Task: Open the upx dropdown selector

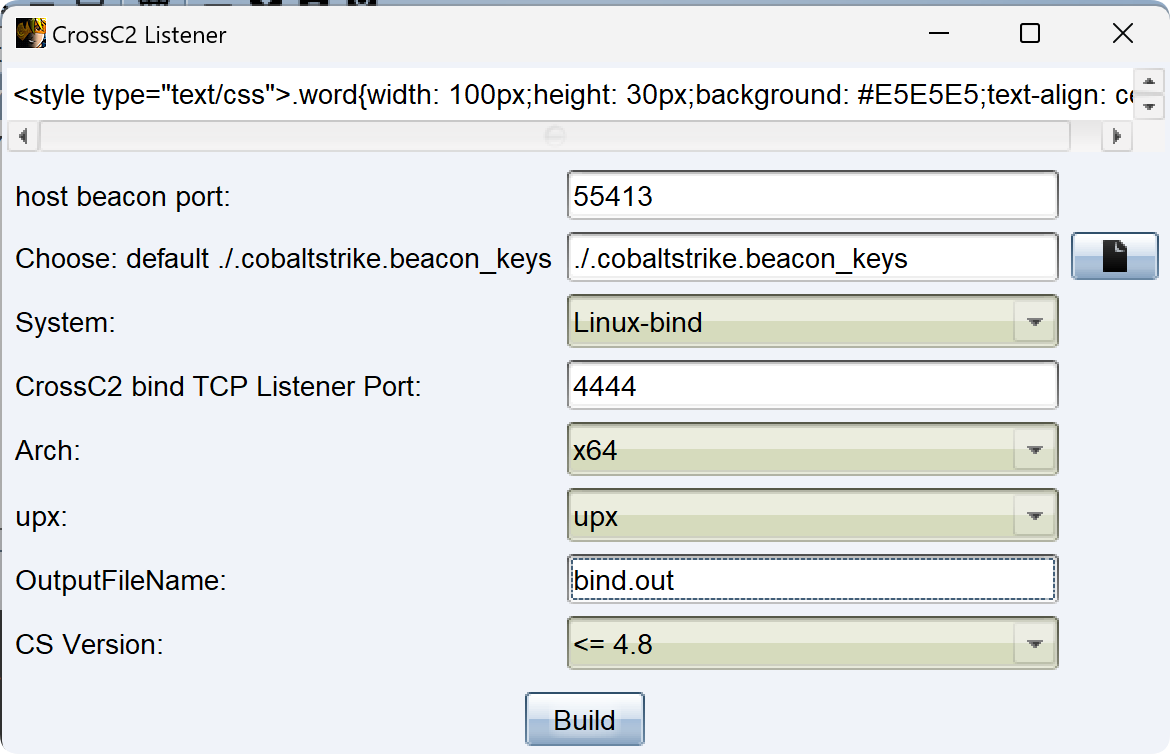Action: pos(813,515)
